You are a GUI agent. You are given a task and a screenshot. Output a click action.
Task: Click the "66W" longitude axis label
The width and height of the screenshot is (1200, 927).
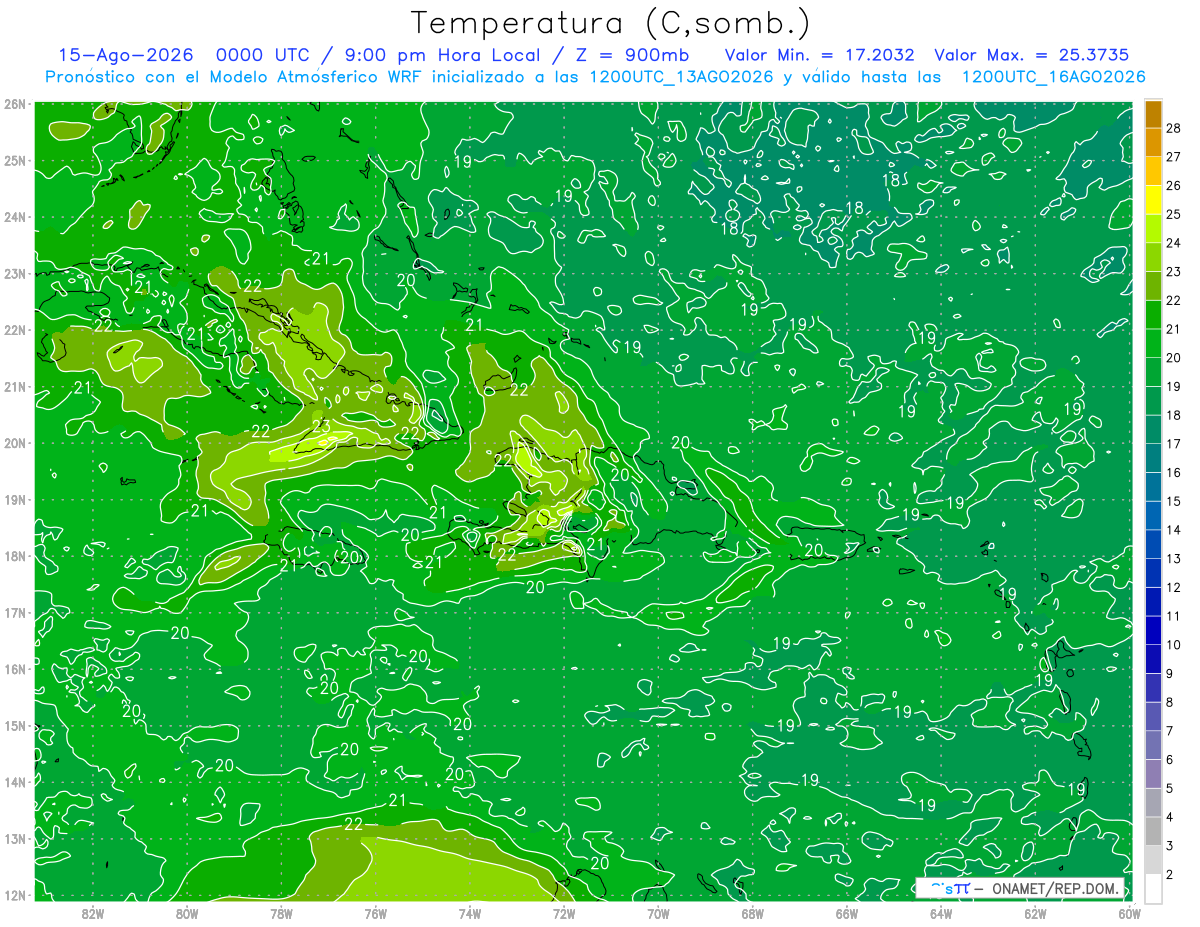pos(847,913)
